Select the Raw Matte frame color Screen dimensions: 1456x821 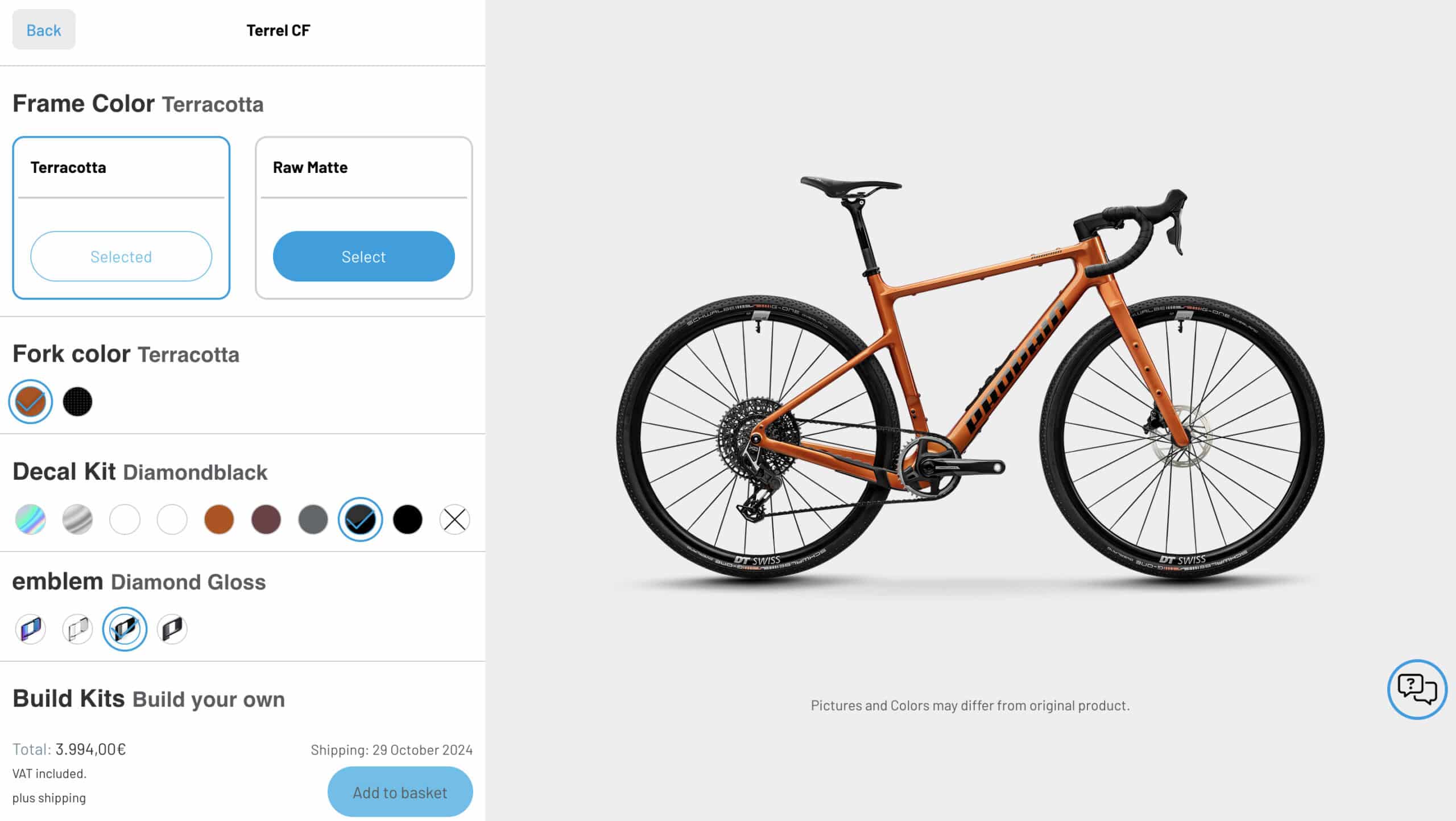(x=364, y=256)
